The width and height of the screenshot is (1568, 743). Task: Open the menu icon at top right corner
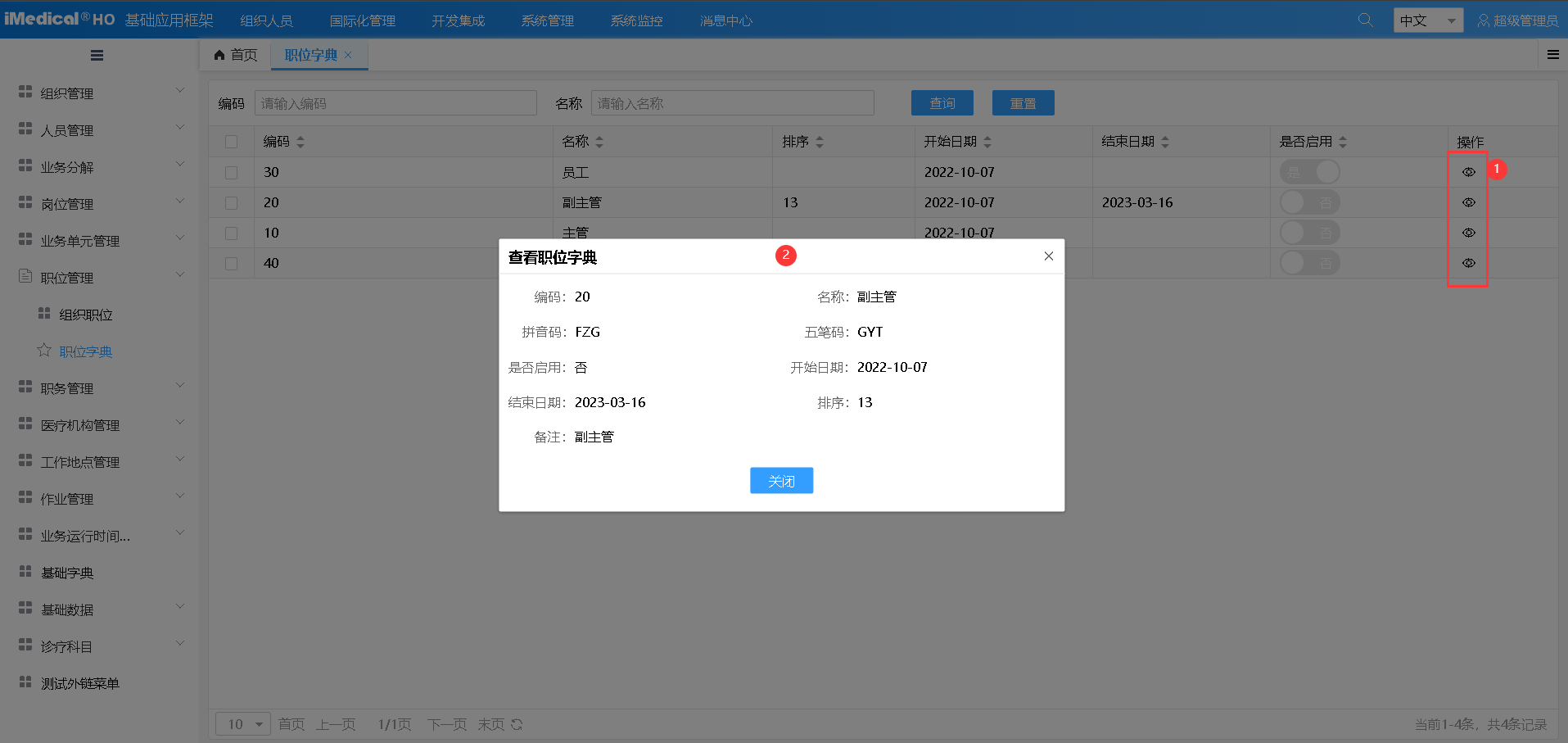1552,54
